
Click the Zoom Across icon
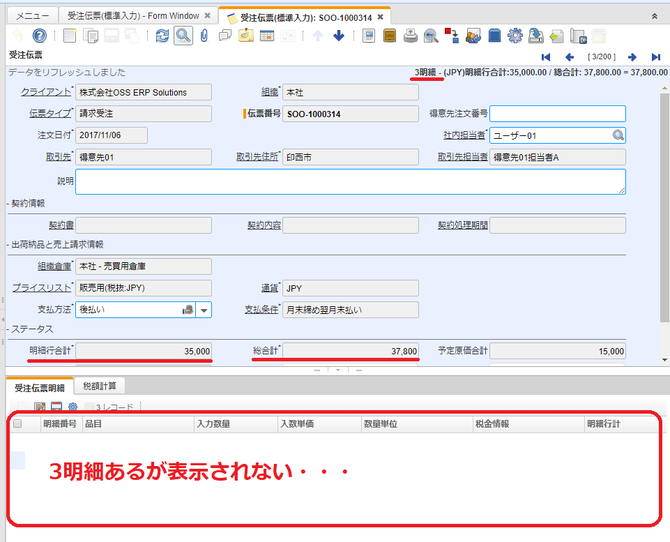431,35
